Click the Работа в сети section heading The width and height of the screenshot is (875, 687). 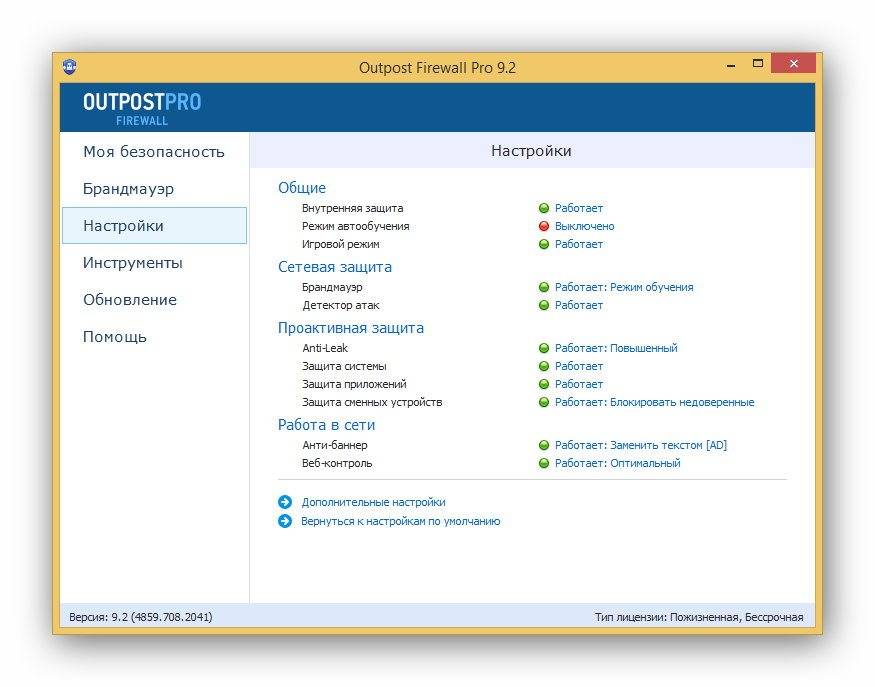(326, 425)
